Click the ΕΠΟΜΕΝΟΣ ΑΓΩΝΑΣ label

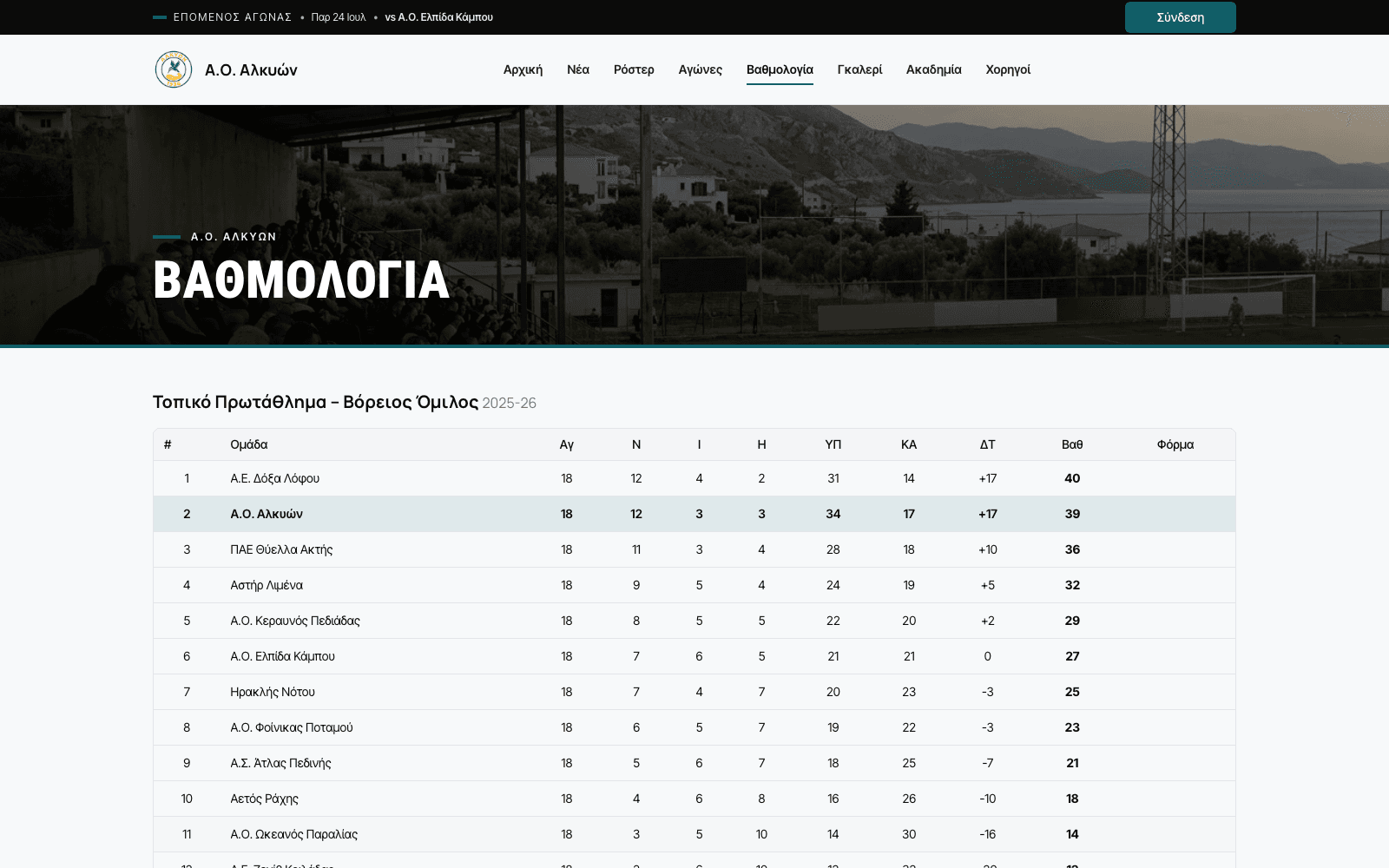[233, 17]
